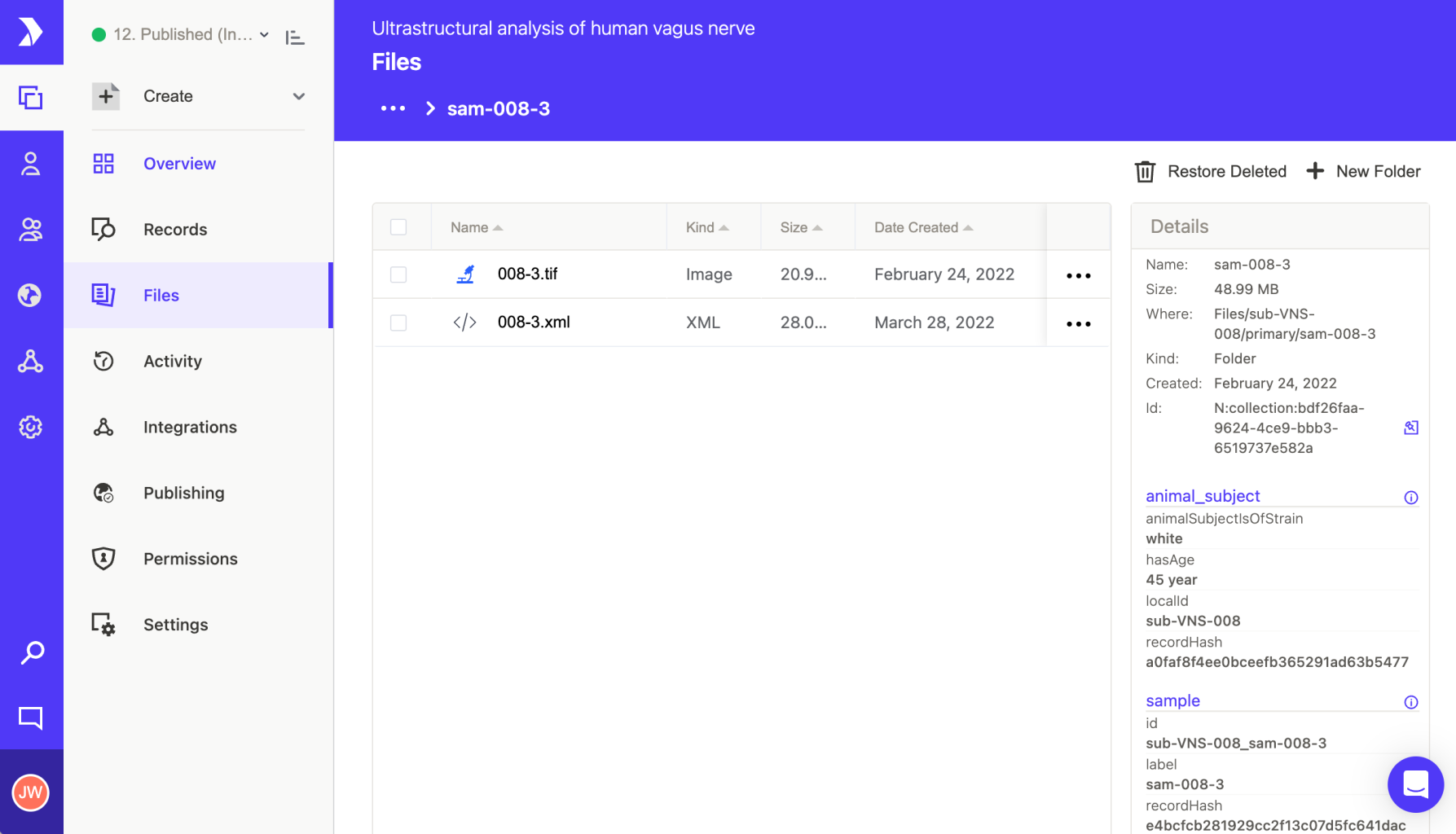Sort by Kind column
The width and height of the screenshot is (1456, 834).
[707, 227]
